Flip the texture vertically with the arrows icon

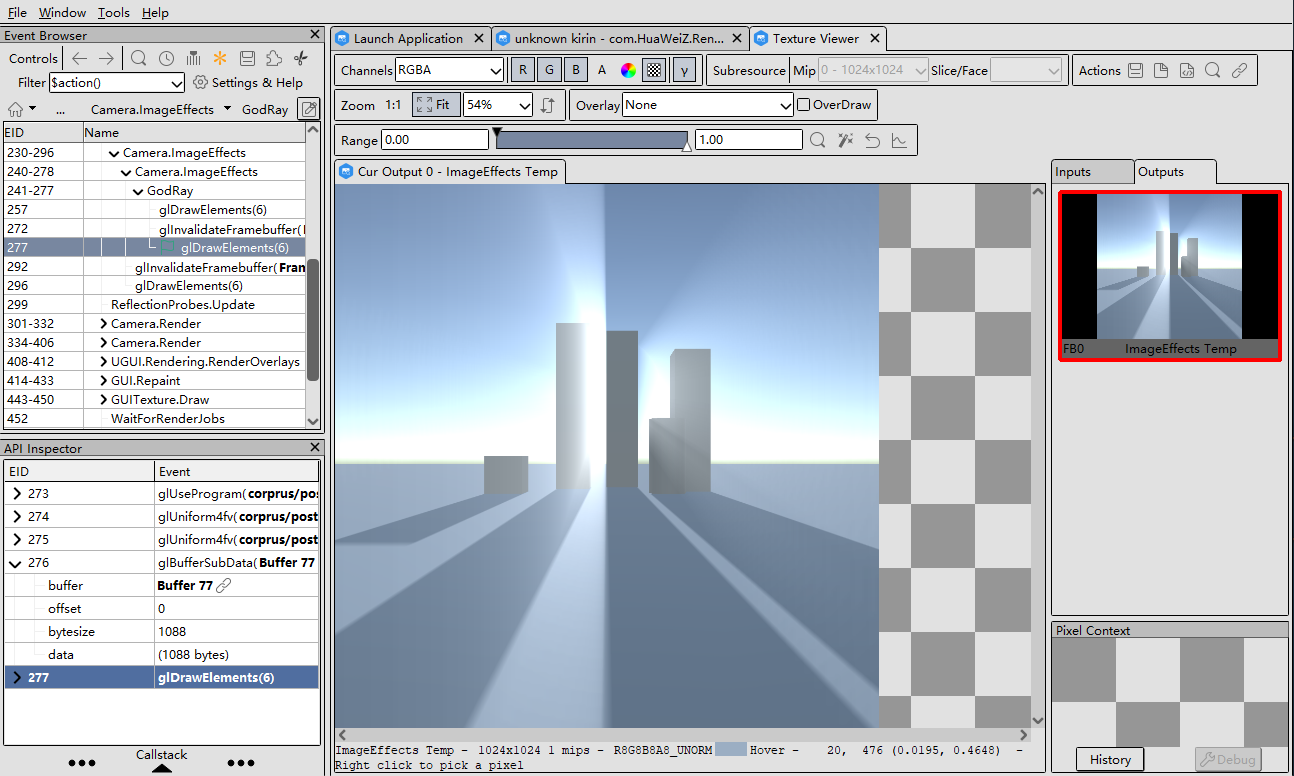click(x=547, y=105)
